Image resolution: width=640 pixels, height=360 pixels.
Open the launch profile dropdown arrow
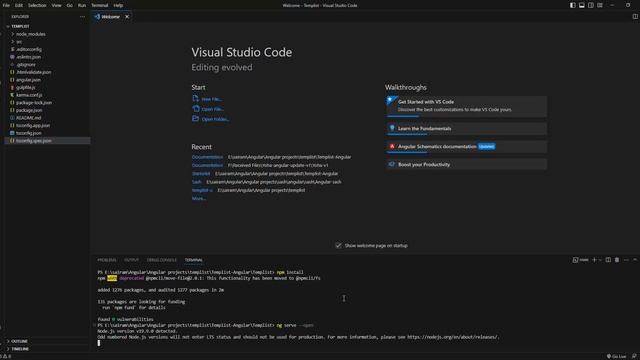[600, 260]
